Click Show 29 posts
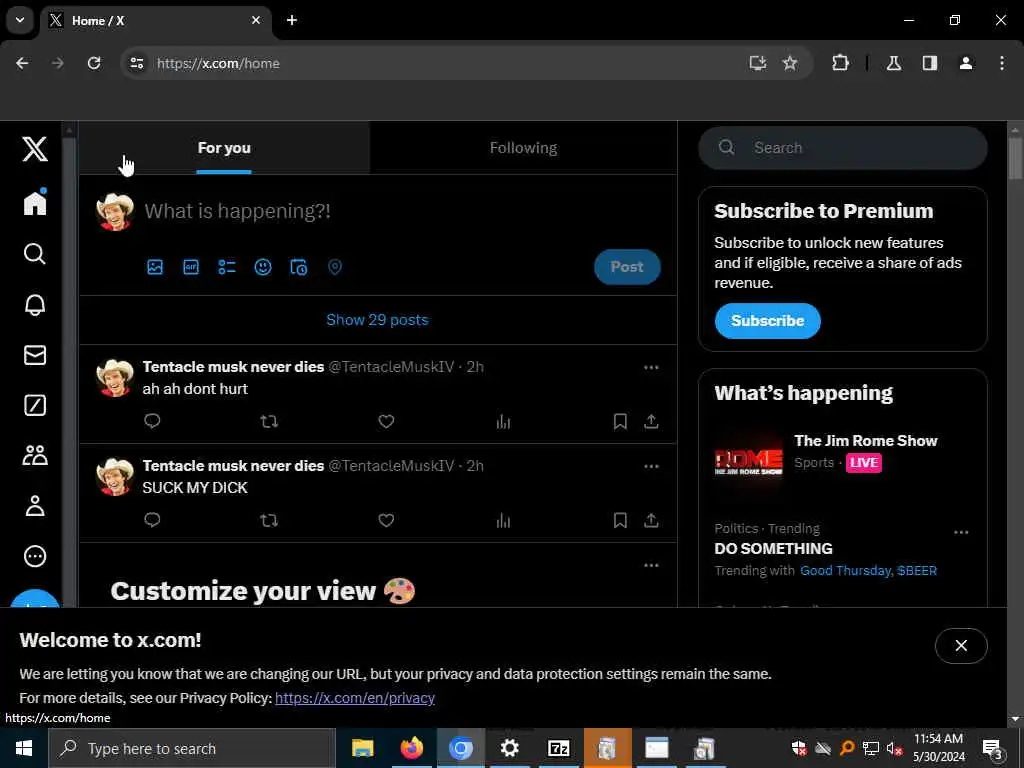 click(377, 319)
